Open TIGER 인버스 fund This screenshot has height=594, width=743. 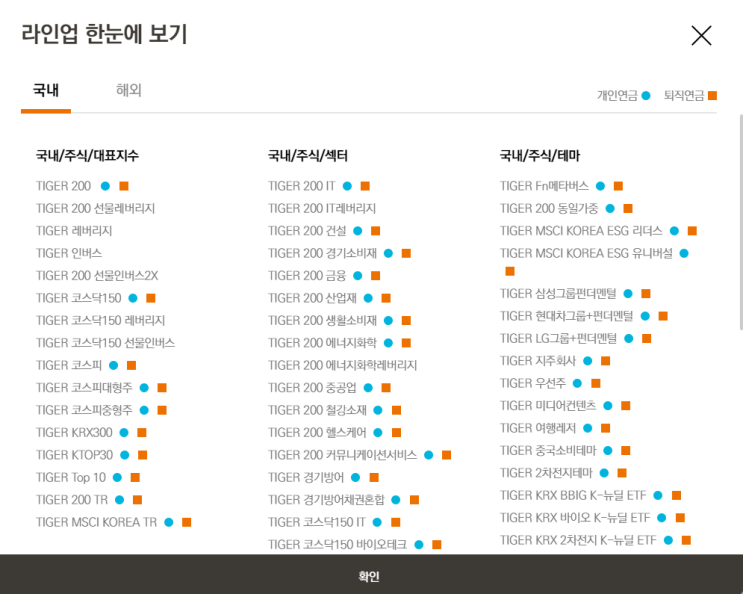pos(69,253)
